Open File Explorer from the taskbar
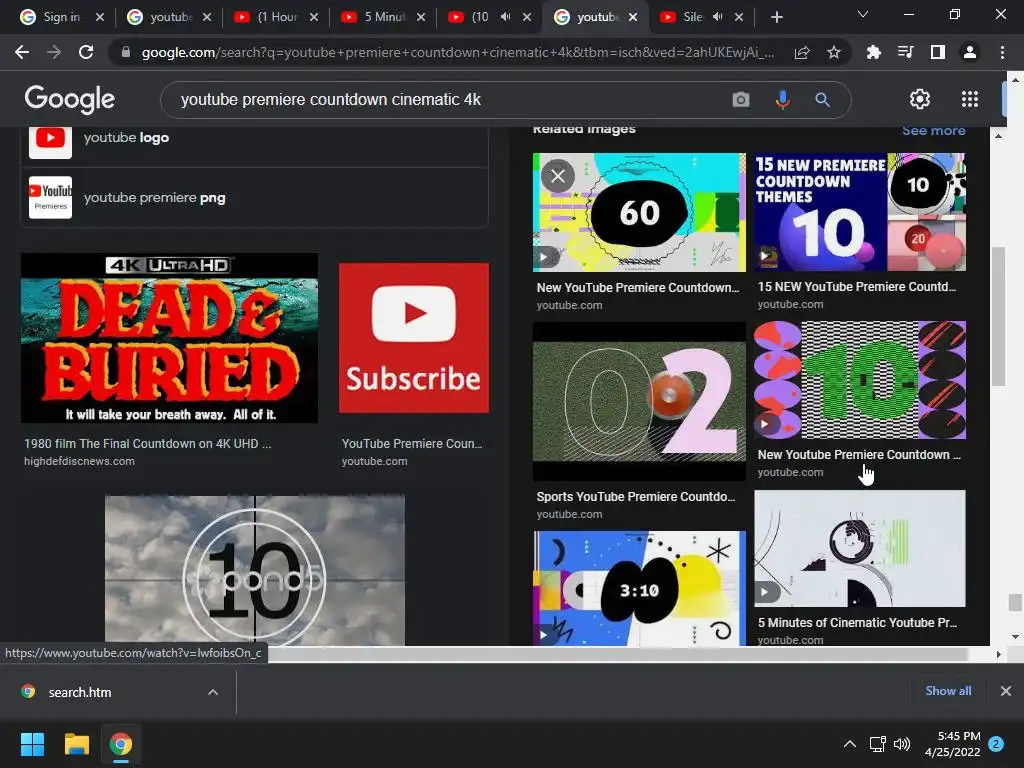Screen dimensions: 1024x768 pyautogui.click(x=76, y=744)
